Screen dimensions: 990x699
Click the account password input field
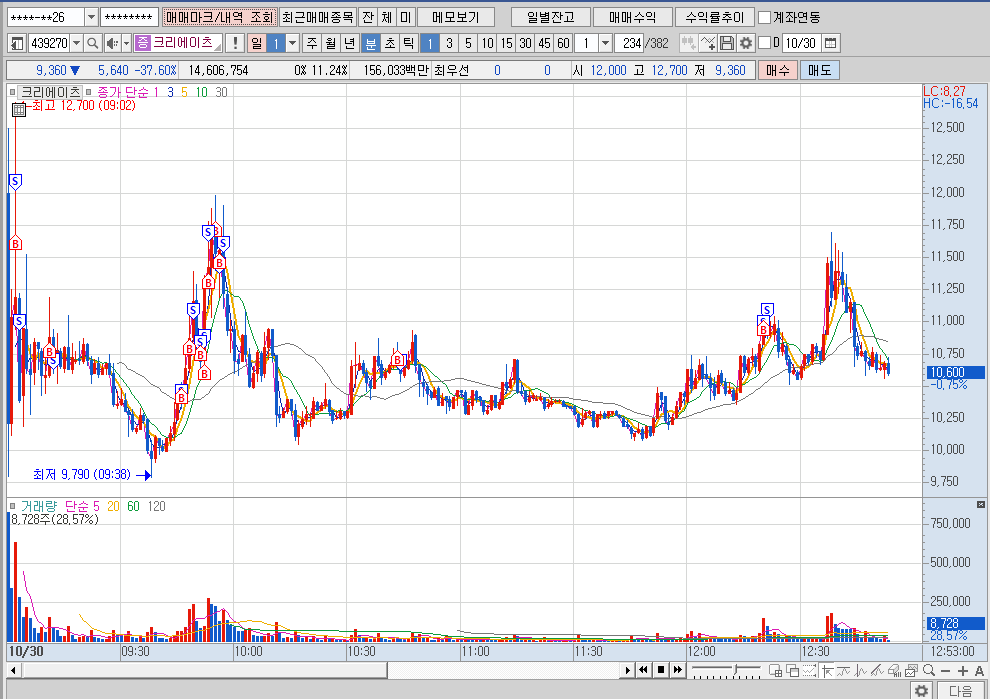coord(129,17)
